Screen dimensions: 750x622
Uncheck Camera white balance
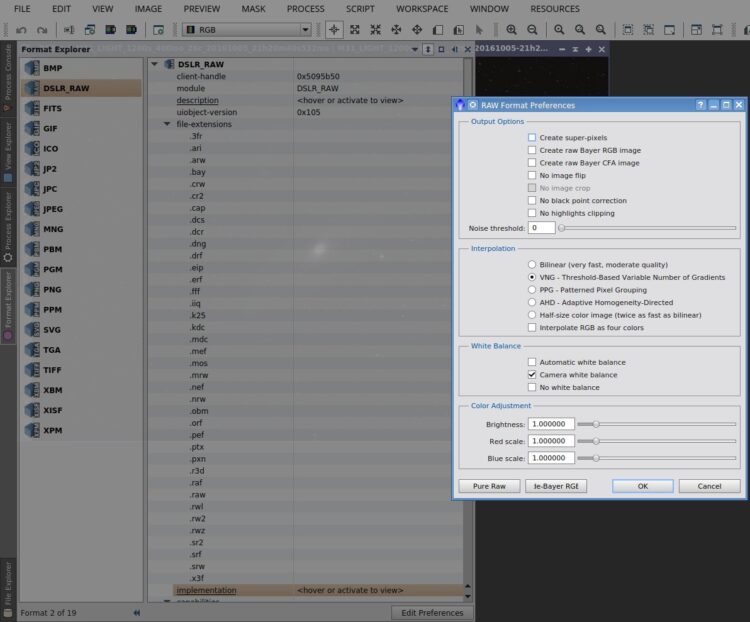click(x=532, y=375)
